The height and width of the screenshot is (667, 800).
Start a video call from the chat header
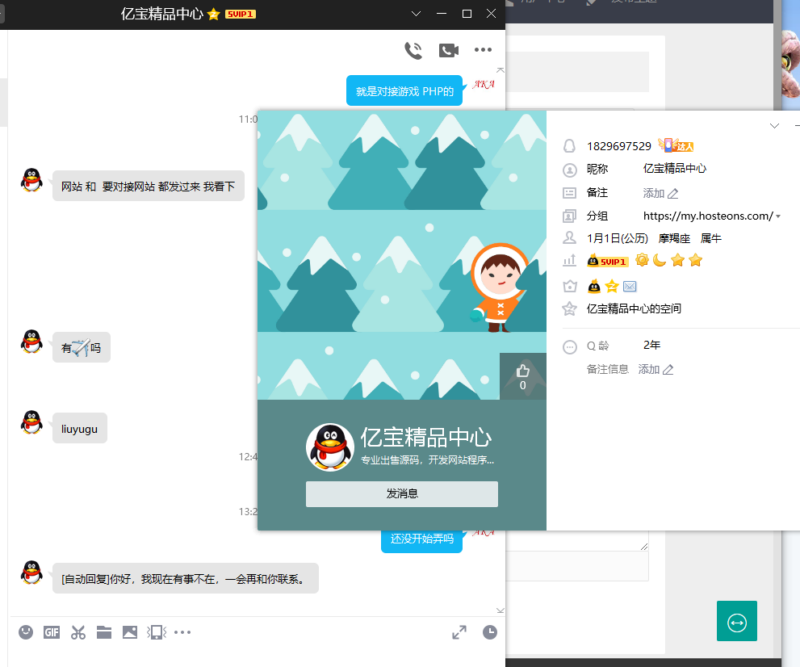[x=447, y=49]
